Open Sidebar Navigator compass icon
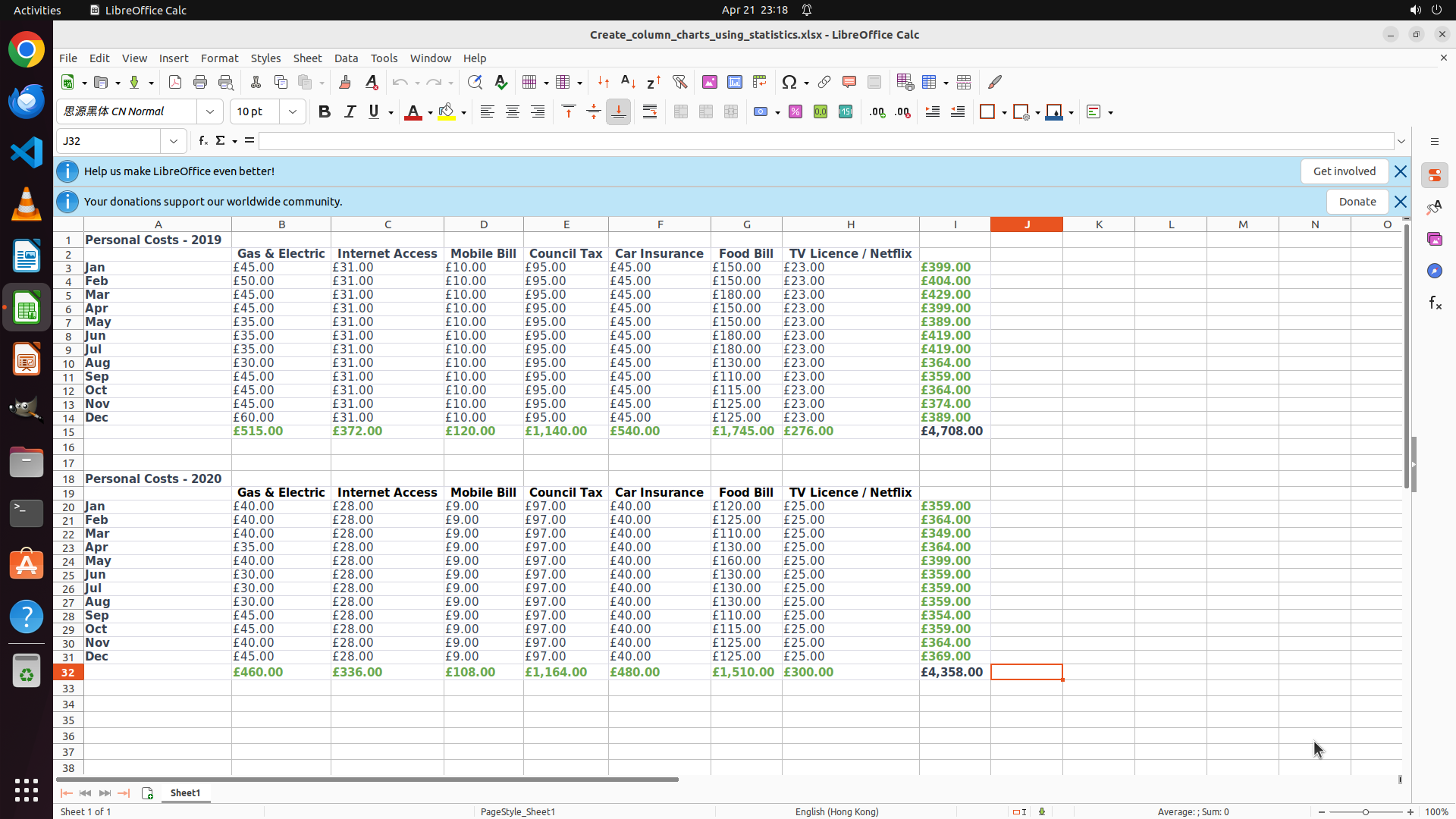The width and height of the screenshot is (1456, 819). [1434, 271]
